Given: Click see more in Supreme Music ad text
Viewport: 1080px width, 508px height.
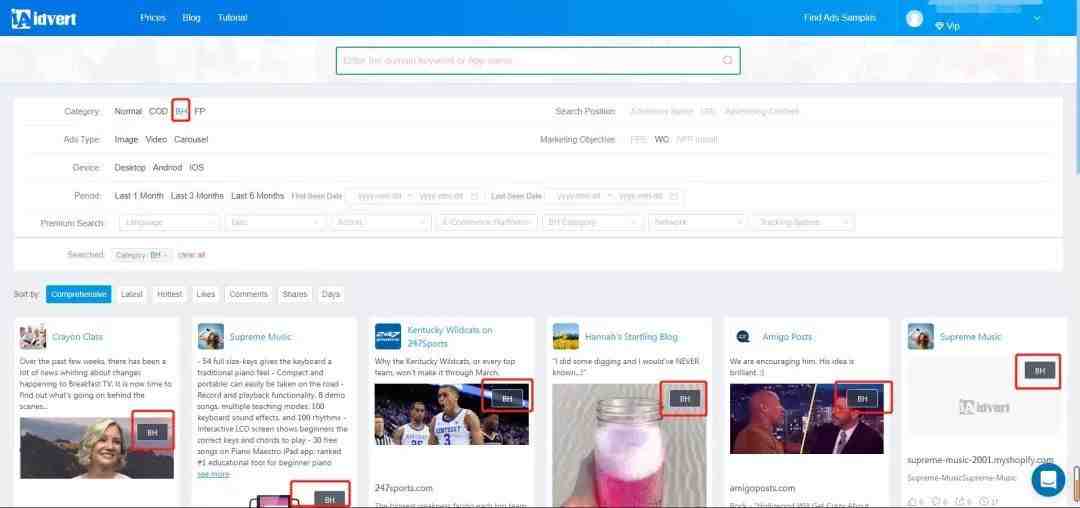Looking at the screenshot, I should 214,474.
